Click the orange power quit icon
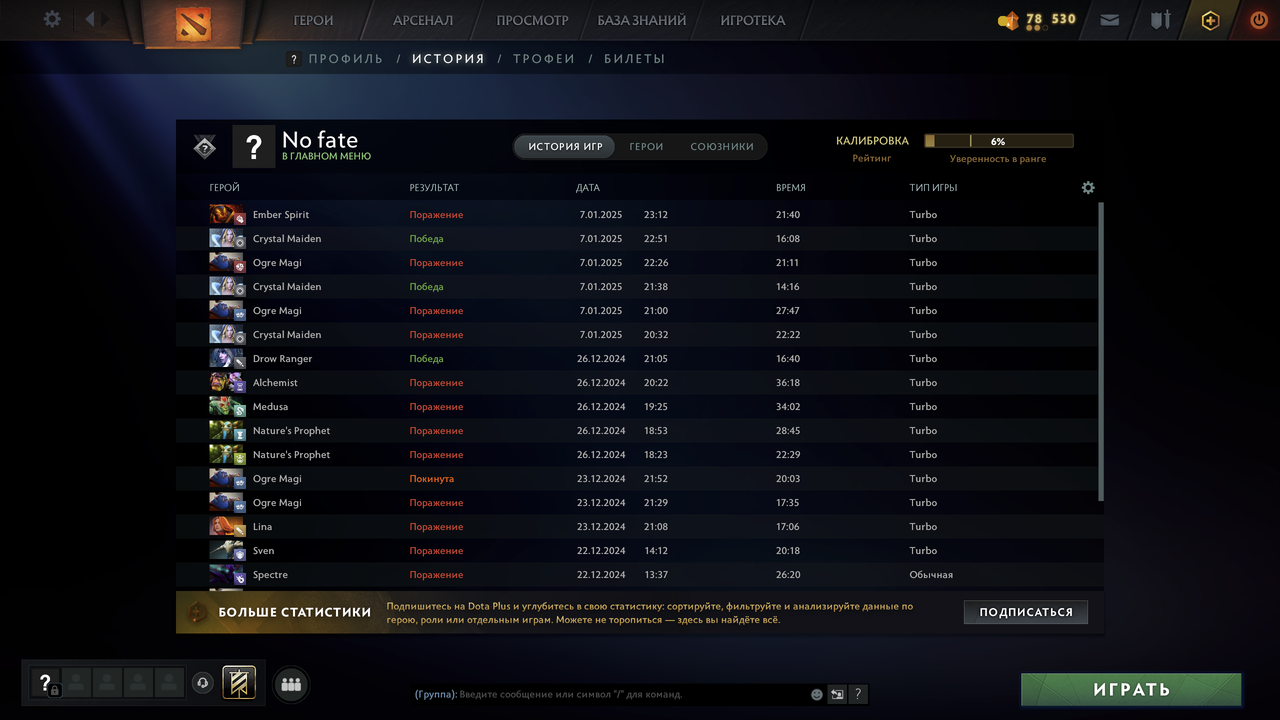This screenshot has height=720, width=1280. pyautogui.click(x=1259, y=19)
